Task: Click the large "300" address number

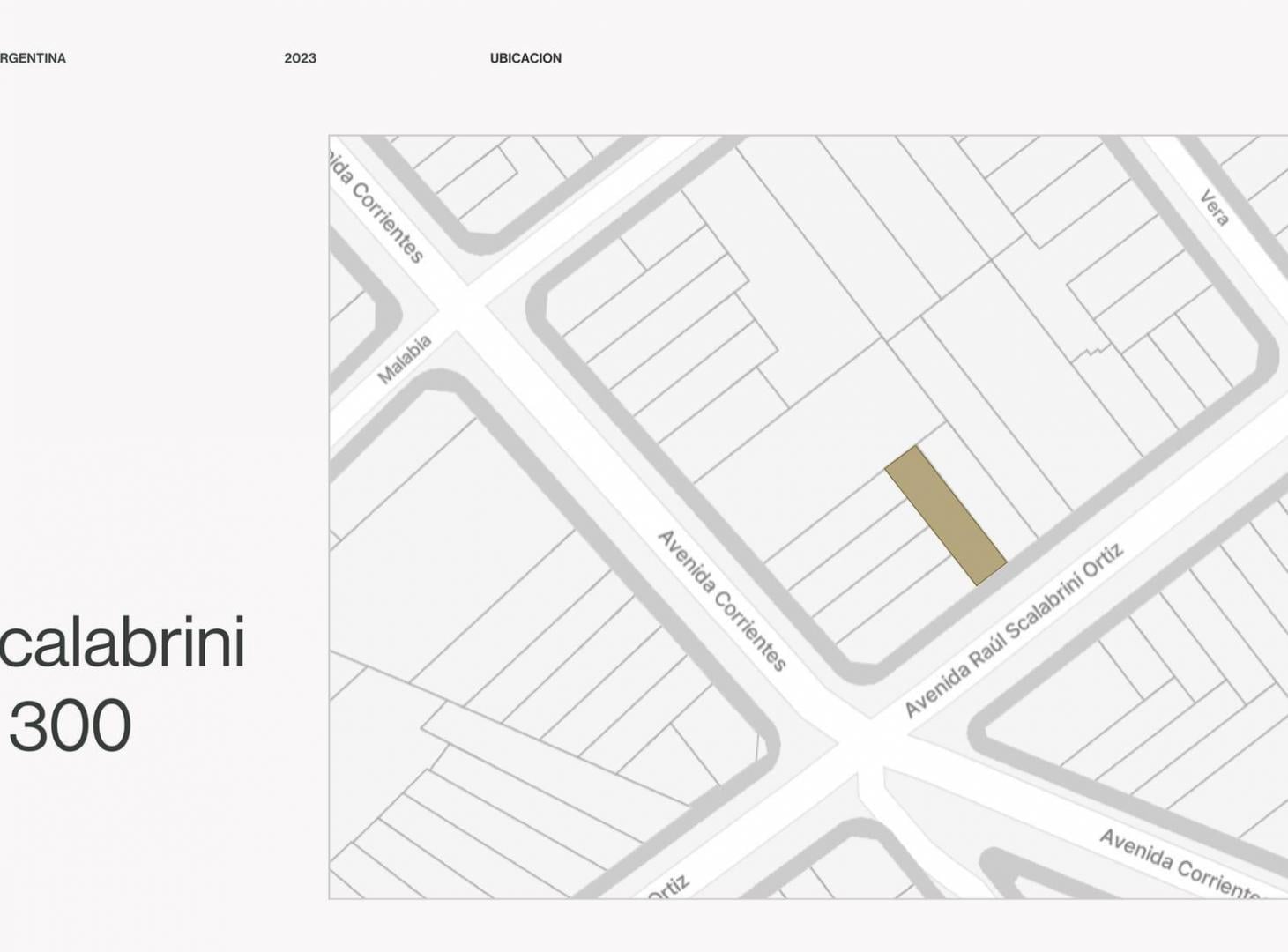Action: click(x=71, y=725)
